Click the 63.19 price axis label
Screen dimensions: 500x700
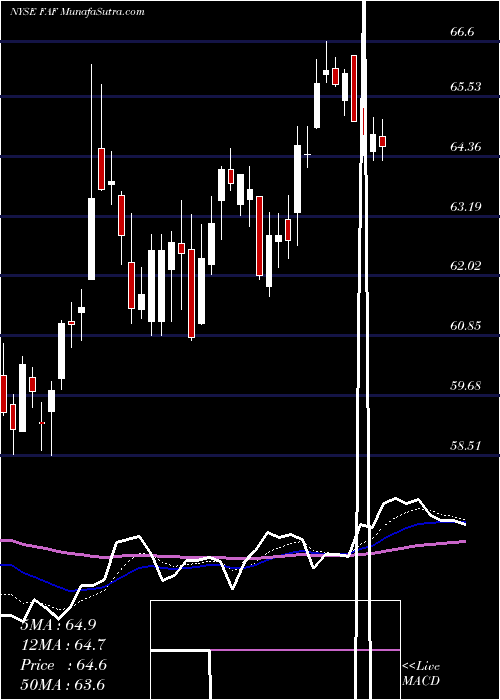[466, 206]
